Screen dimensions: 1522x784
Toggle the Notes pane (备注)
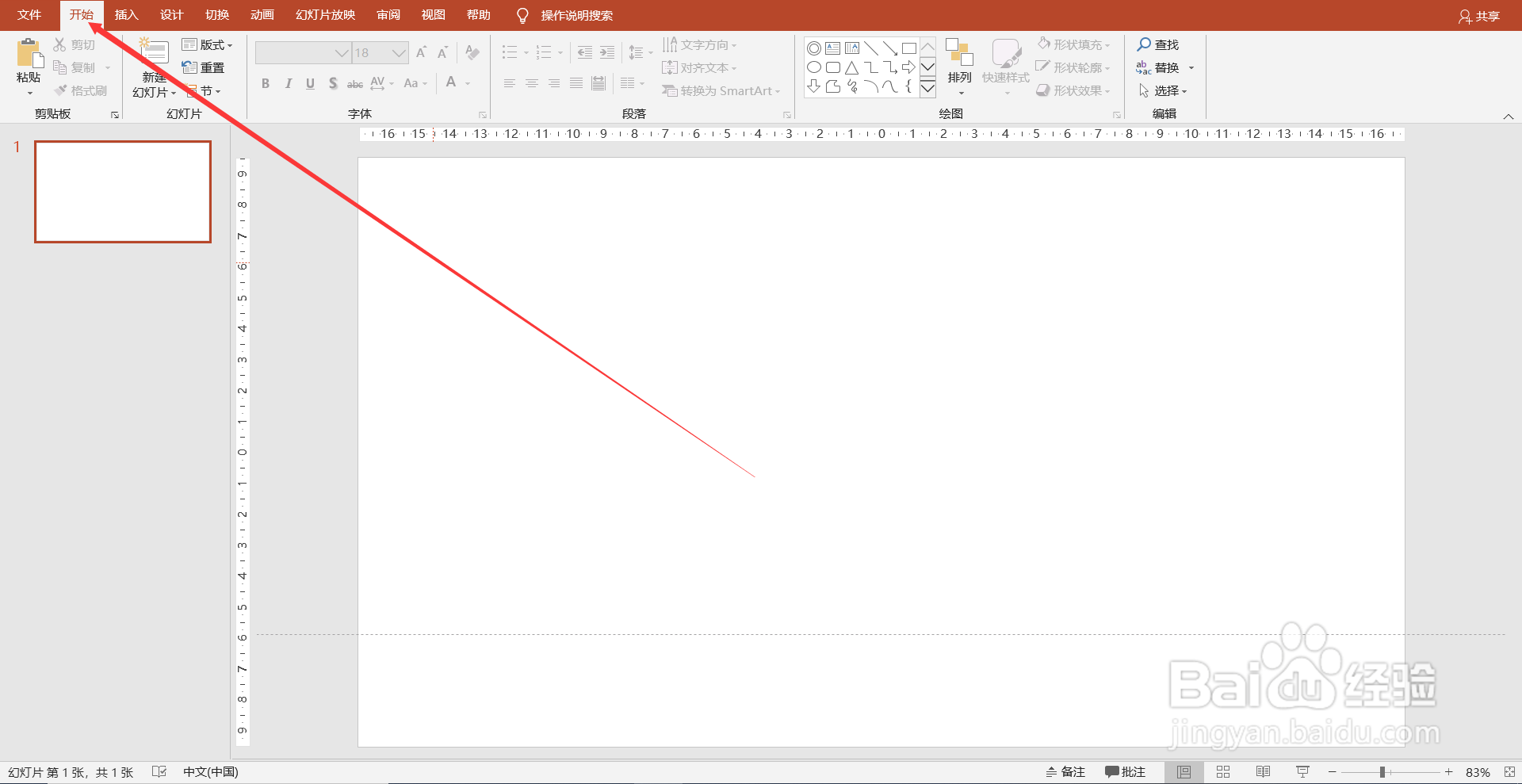point(1065,772)
